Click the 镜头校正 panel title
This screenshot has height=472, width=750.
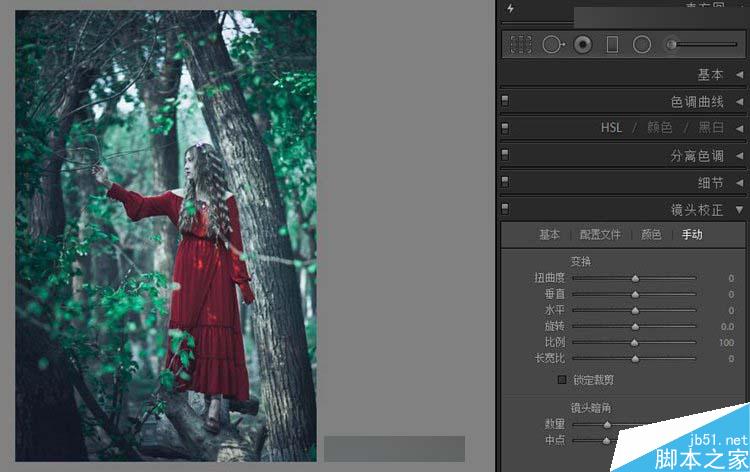[697, 209]
